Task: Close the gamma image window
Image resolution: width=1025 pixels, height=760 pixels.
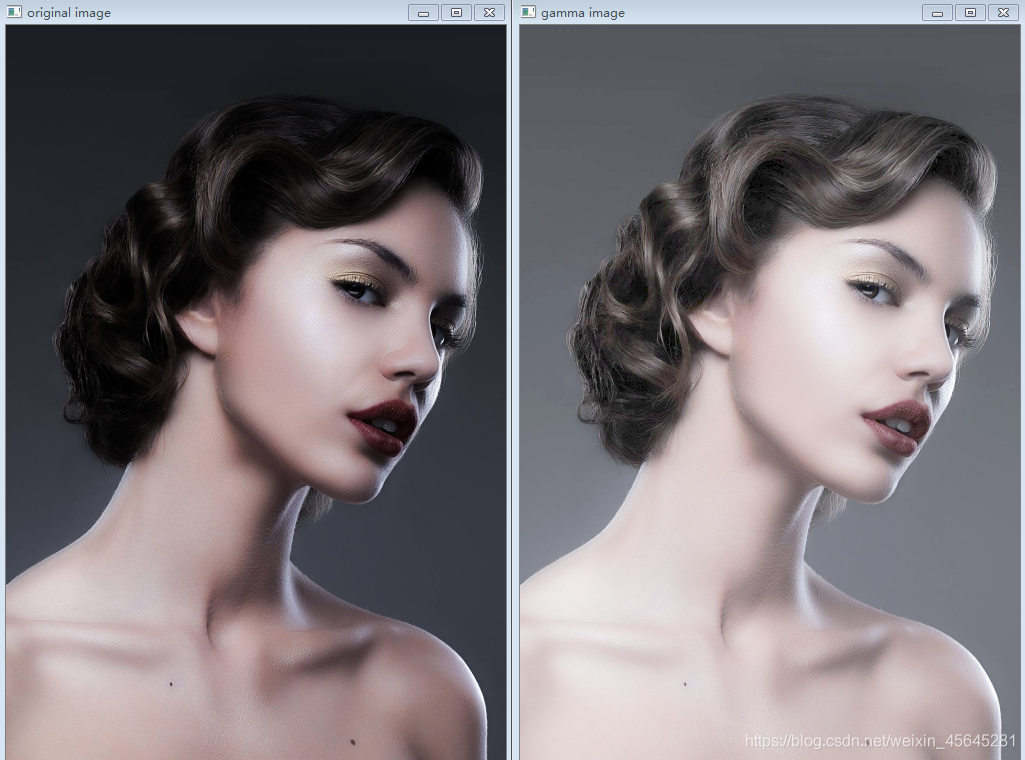Action: click(1003, 12)
